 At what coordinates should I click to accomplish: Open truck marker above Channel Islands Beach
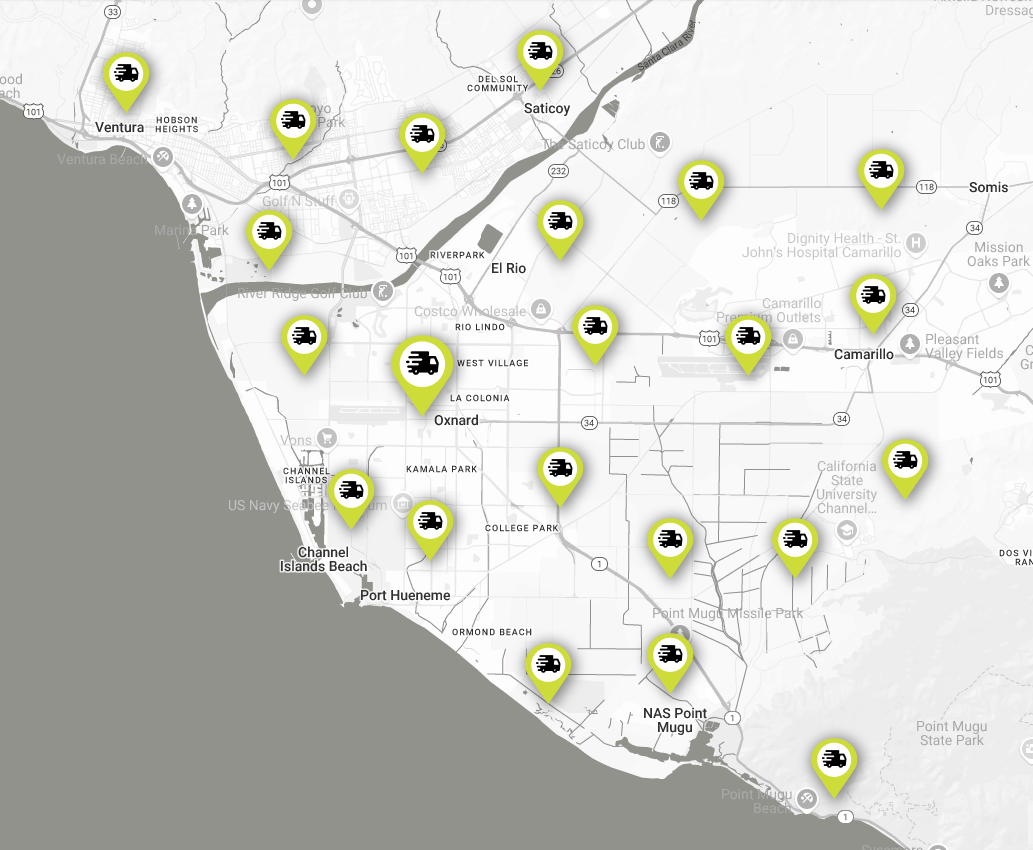[x=351, y=491]
